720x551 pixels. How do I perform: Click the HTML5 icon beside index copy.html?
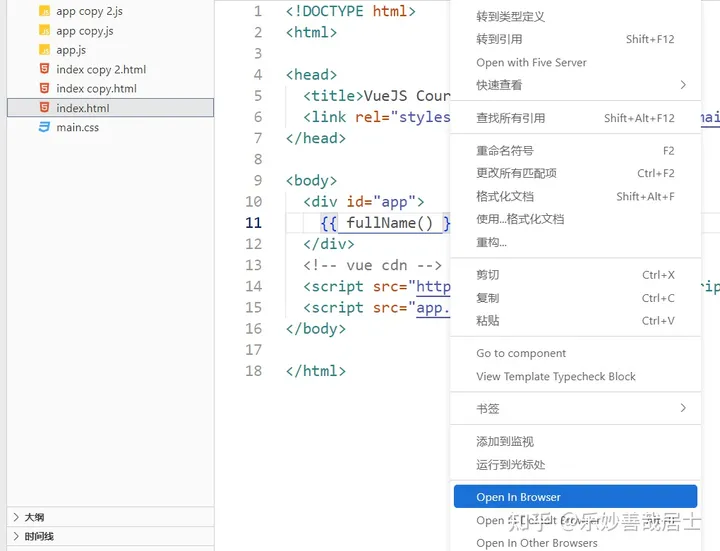click(x=45, y=88)
